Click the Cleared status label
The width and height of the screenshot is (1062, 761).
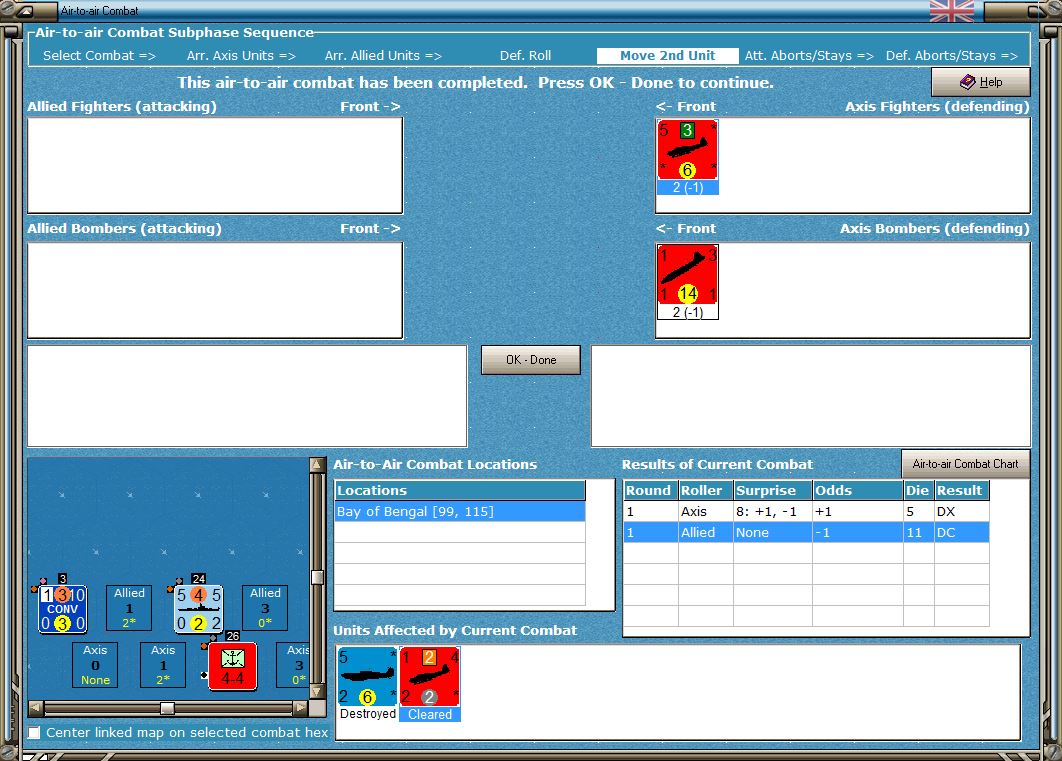(429, 714)
